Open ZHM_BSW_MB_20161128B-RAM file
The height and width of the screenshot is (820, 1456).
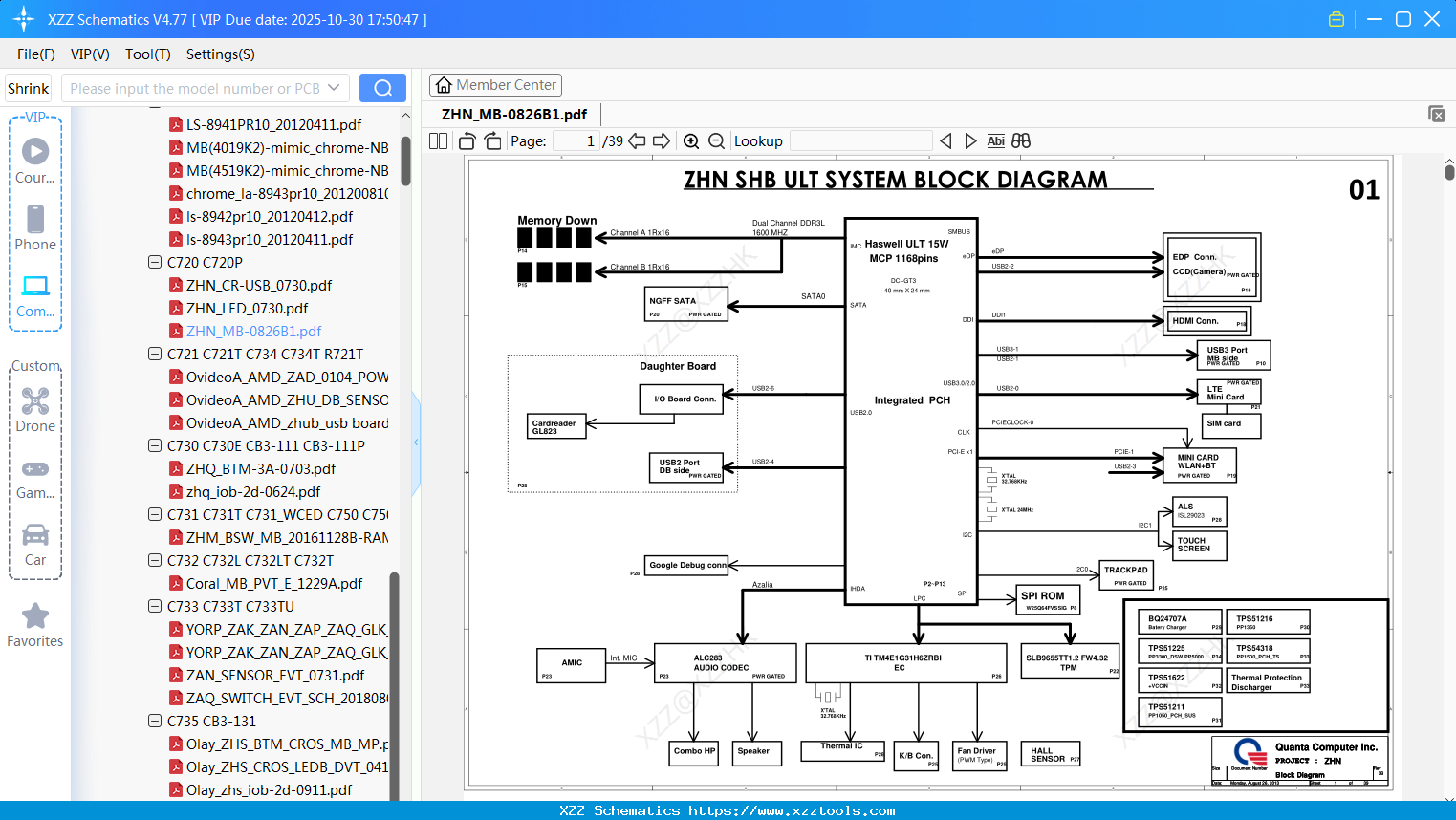(x=287, y=537)
